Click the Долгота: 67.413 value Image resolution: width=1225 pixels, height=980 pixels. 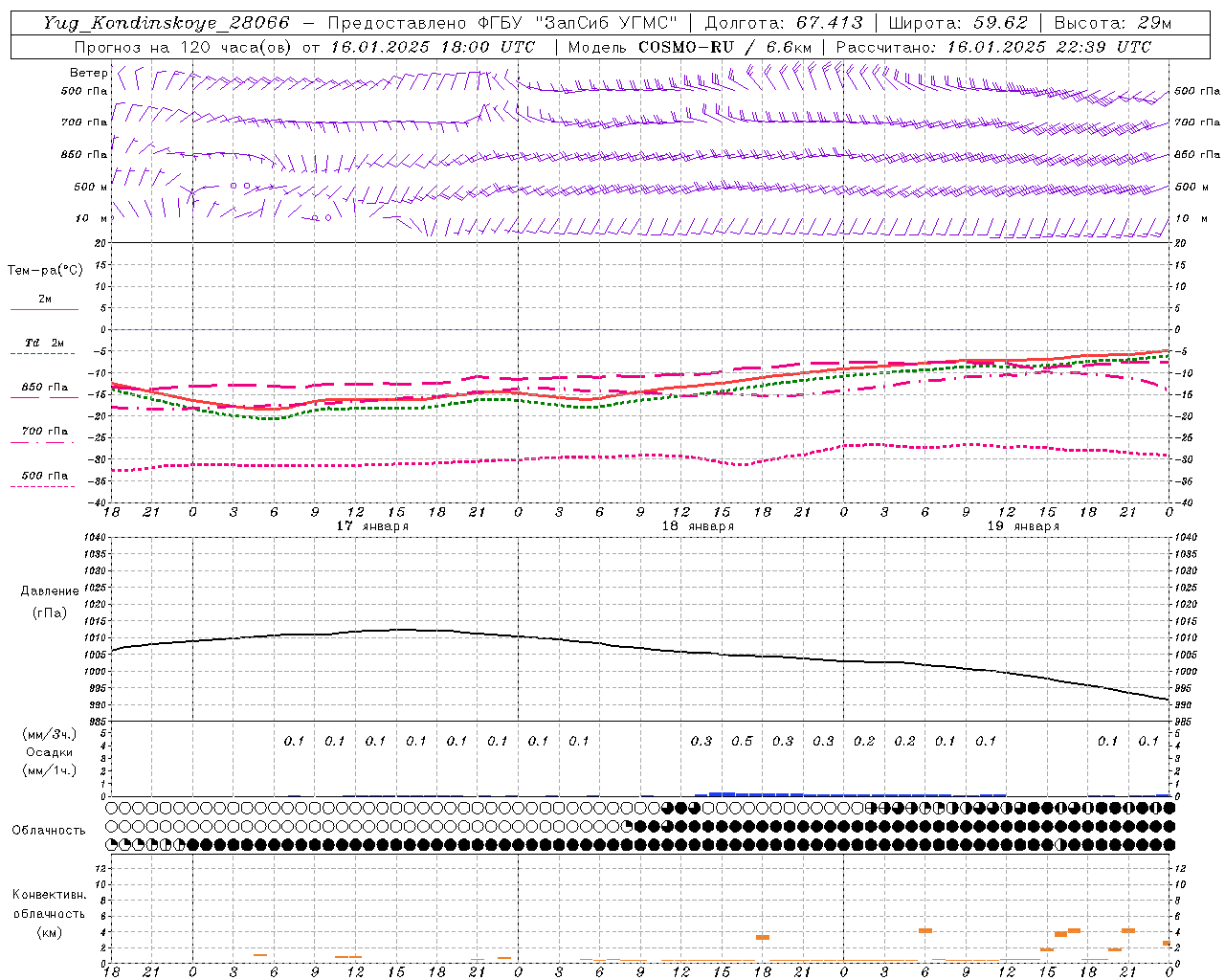784,23
